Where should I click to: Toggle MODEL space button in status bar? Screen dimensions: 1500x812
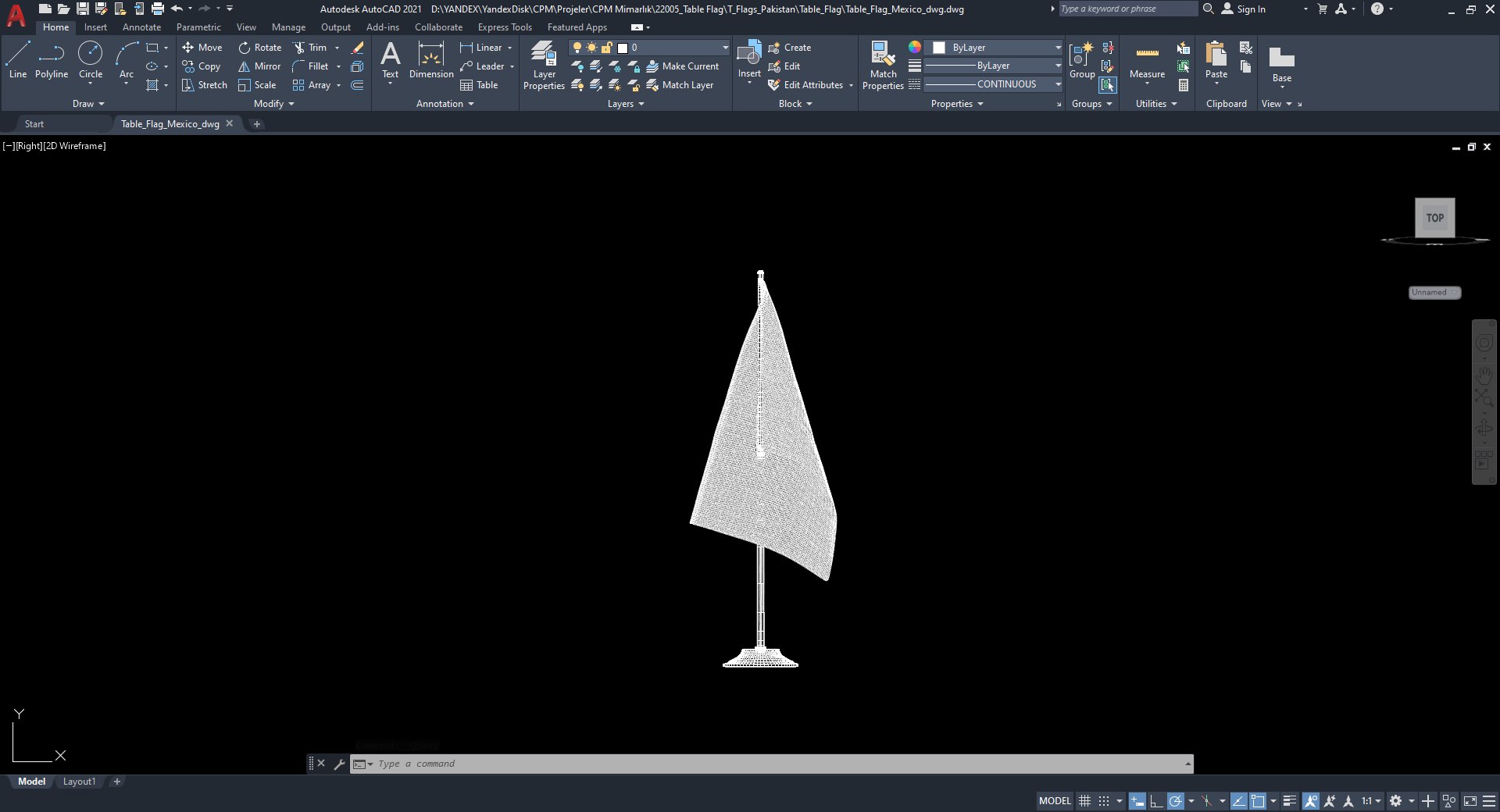(1055, 801)
